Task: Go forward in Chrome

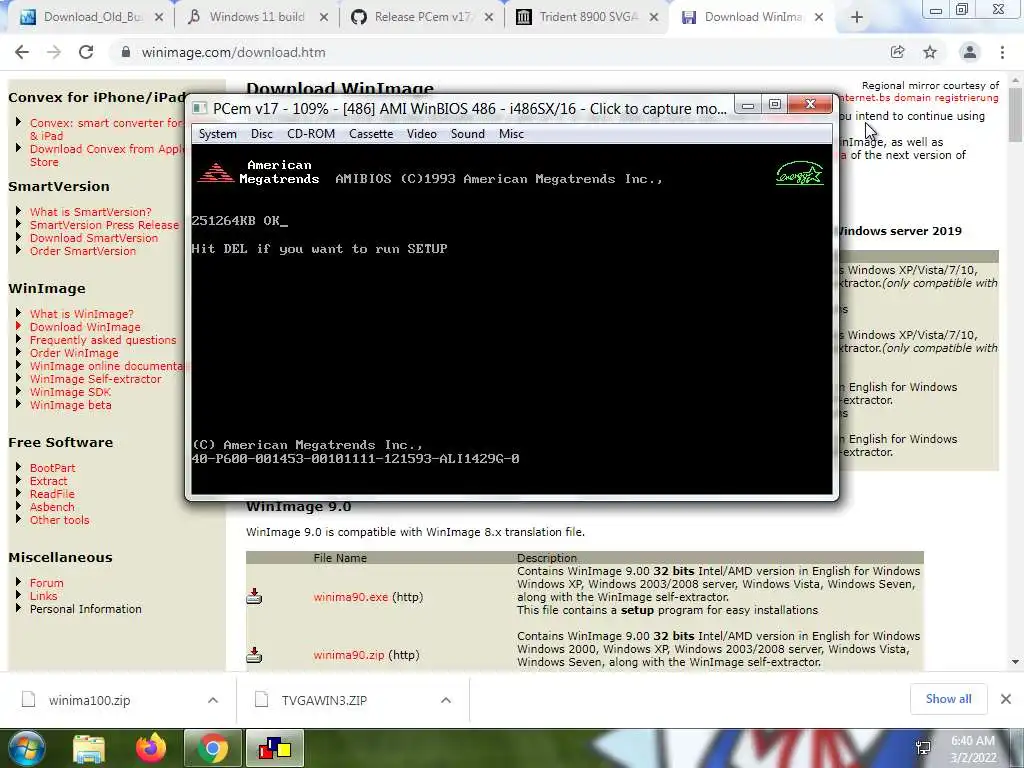Action: [x=54, y=52]
